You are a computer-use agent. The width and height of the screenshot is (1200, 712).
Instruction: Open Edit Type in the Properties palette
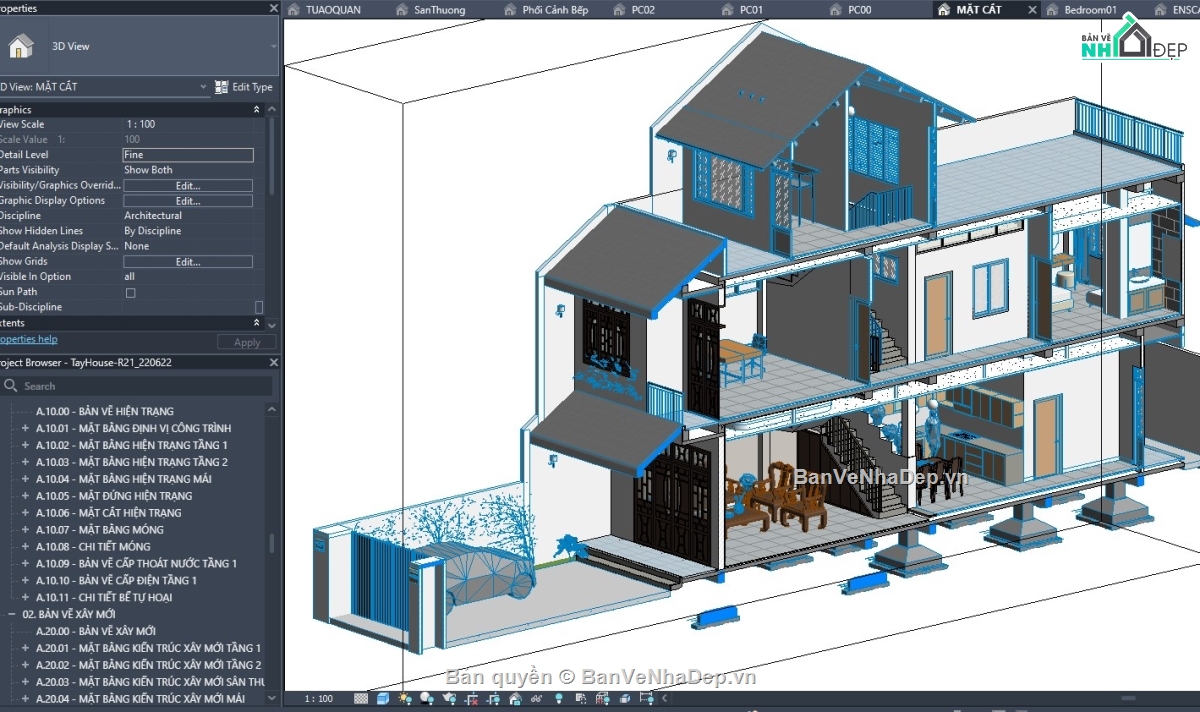244,87
